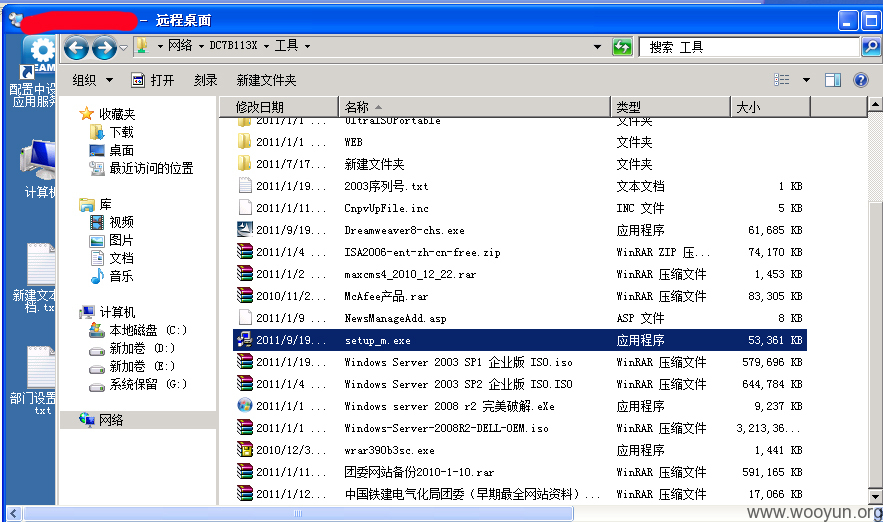Go forward with the Forward arrow button

tap(104, 47)
